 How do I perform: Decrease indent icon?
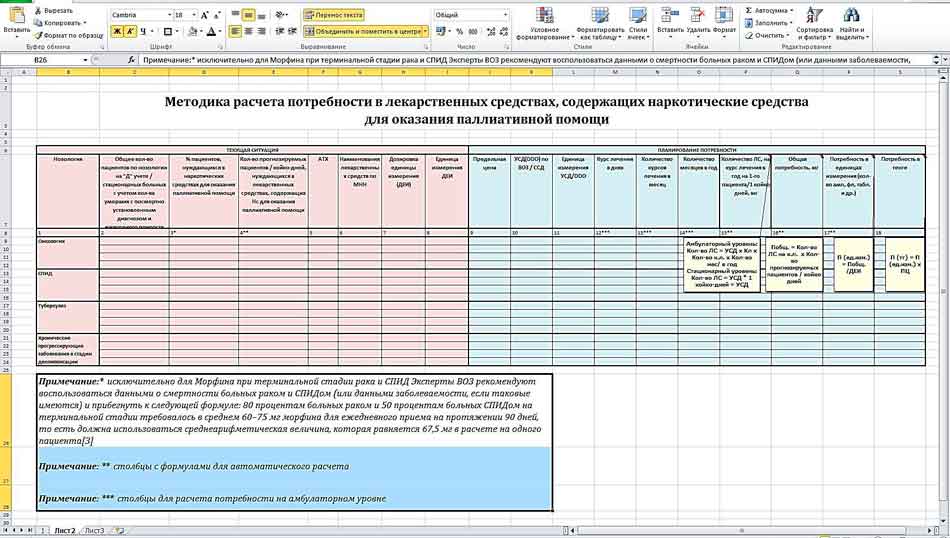click(280, 31)
